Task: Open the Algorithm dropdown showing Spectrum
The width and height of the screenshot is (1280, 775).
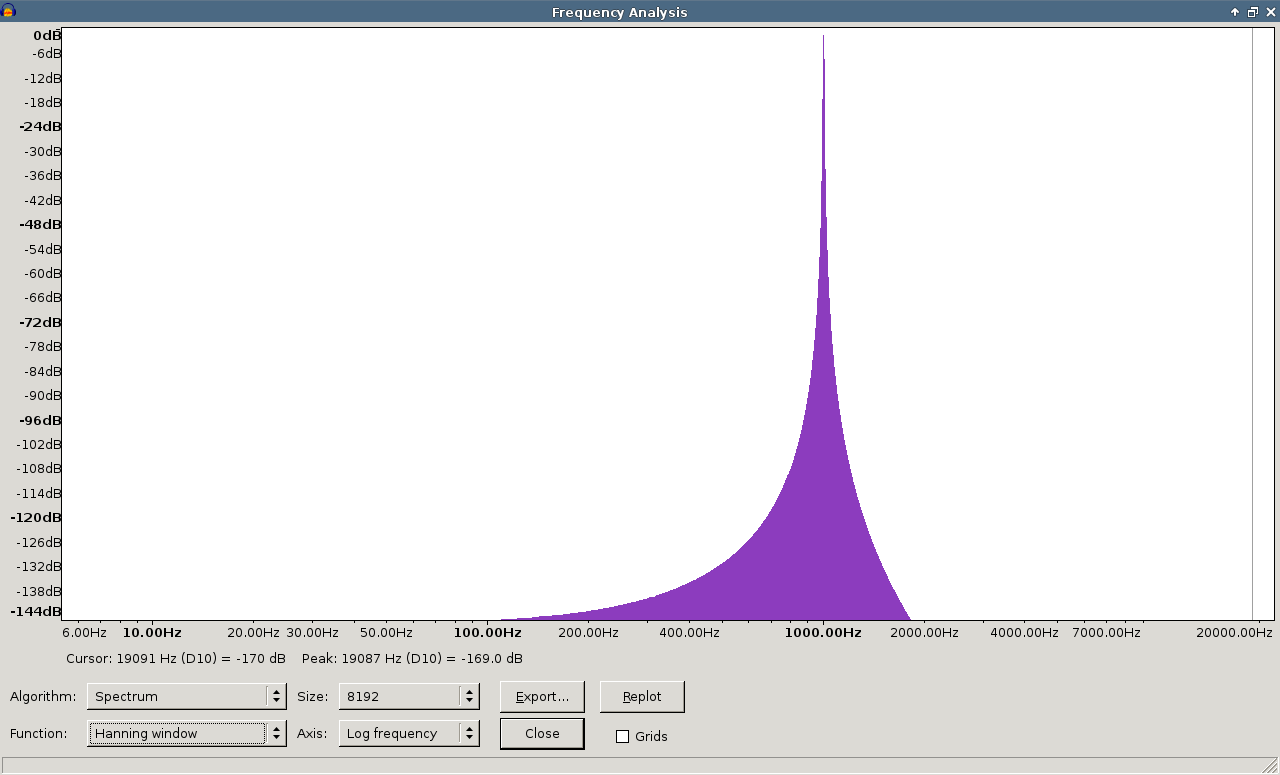Action: point(186,696)
